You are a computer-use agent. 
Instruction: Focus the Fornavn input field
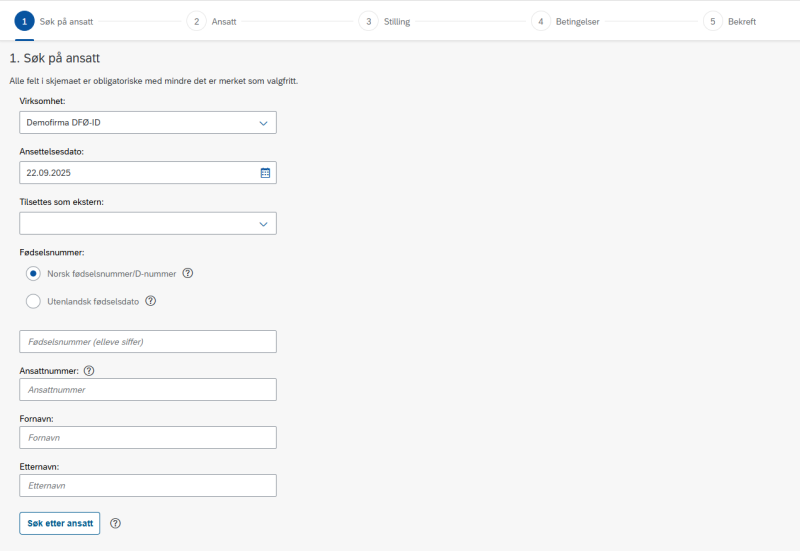coord(148,437)
